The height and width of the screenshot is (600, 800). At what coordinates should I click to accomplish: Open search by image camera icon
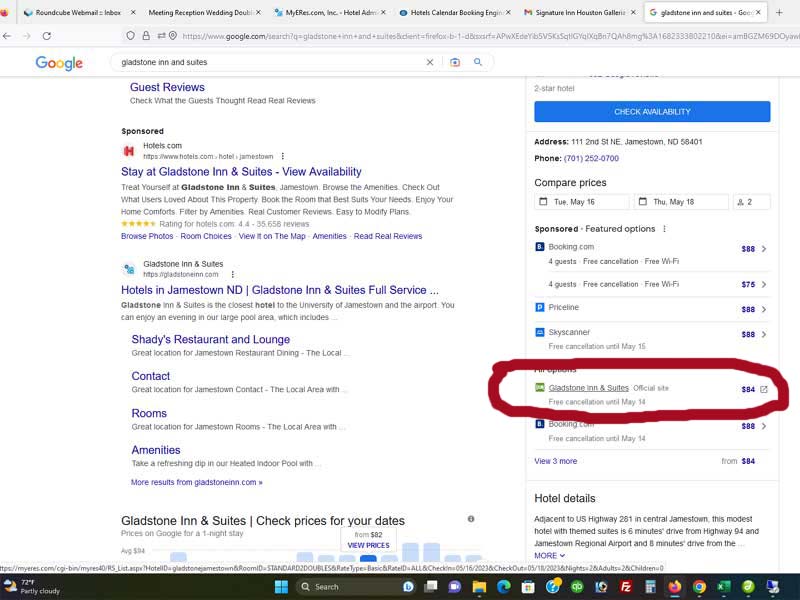pyautogui.click(x=455, y=62)
